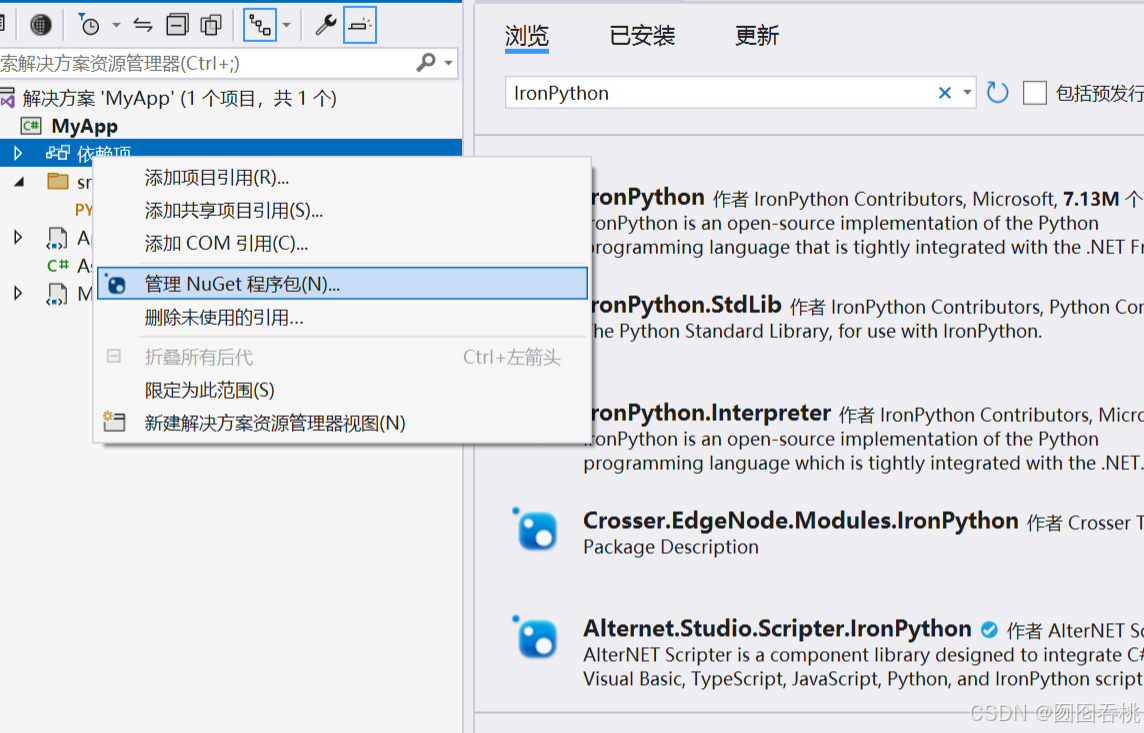Click the sync with active document arrows
Viewport: 1144px width, 733px height.
pos(143,26)
